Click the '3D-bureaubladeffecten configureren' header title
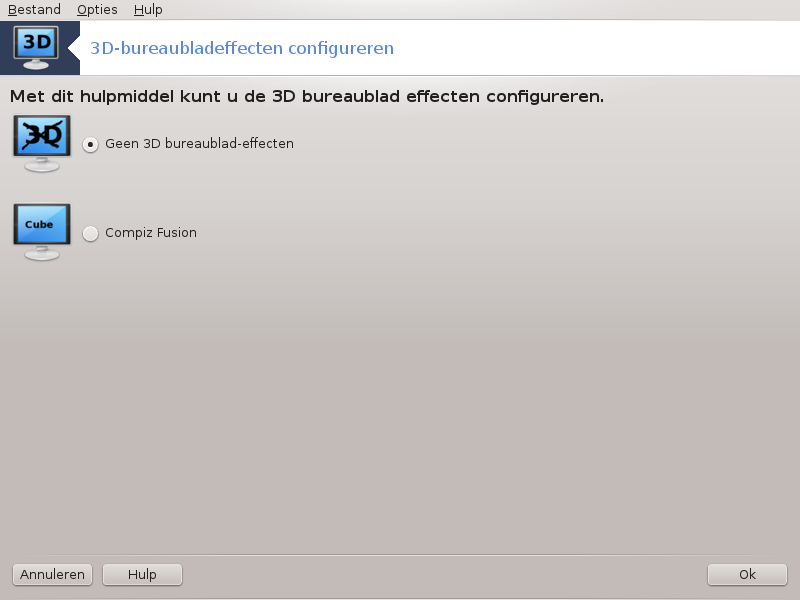Viewport: 800px width, 600px height. [x=242, y=48]
